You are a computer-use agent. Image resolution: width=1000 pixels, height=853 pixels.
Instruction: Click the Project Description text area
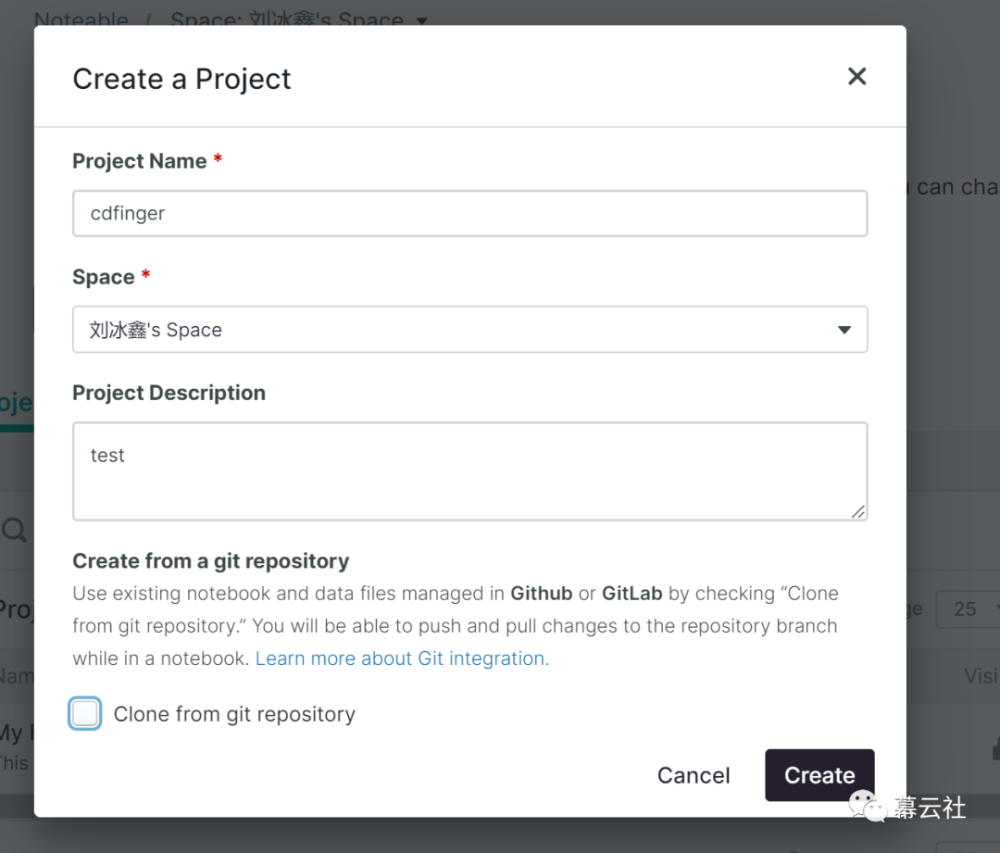[x=470, y=471]
